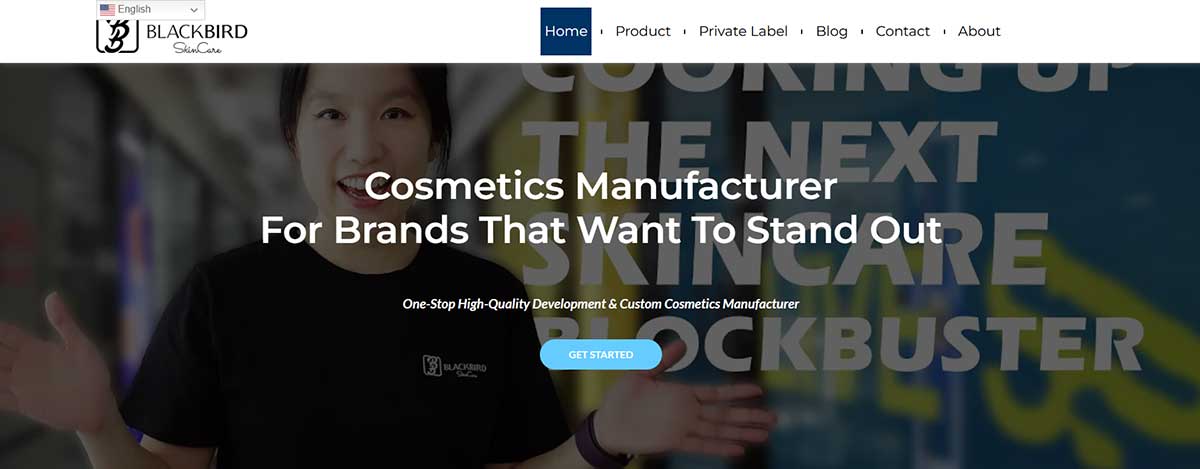Click the Blackbird B emblem logo icon
The height and width of the screenshot is (469, 1200).
(117, 36)
